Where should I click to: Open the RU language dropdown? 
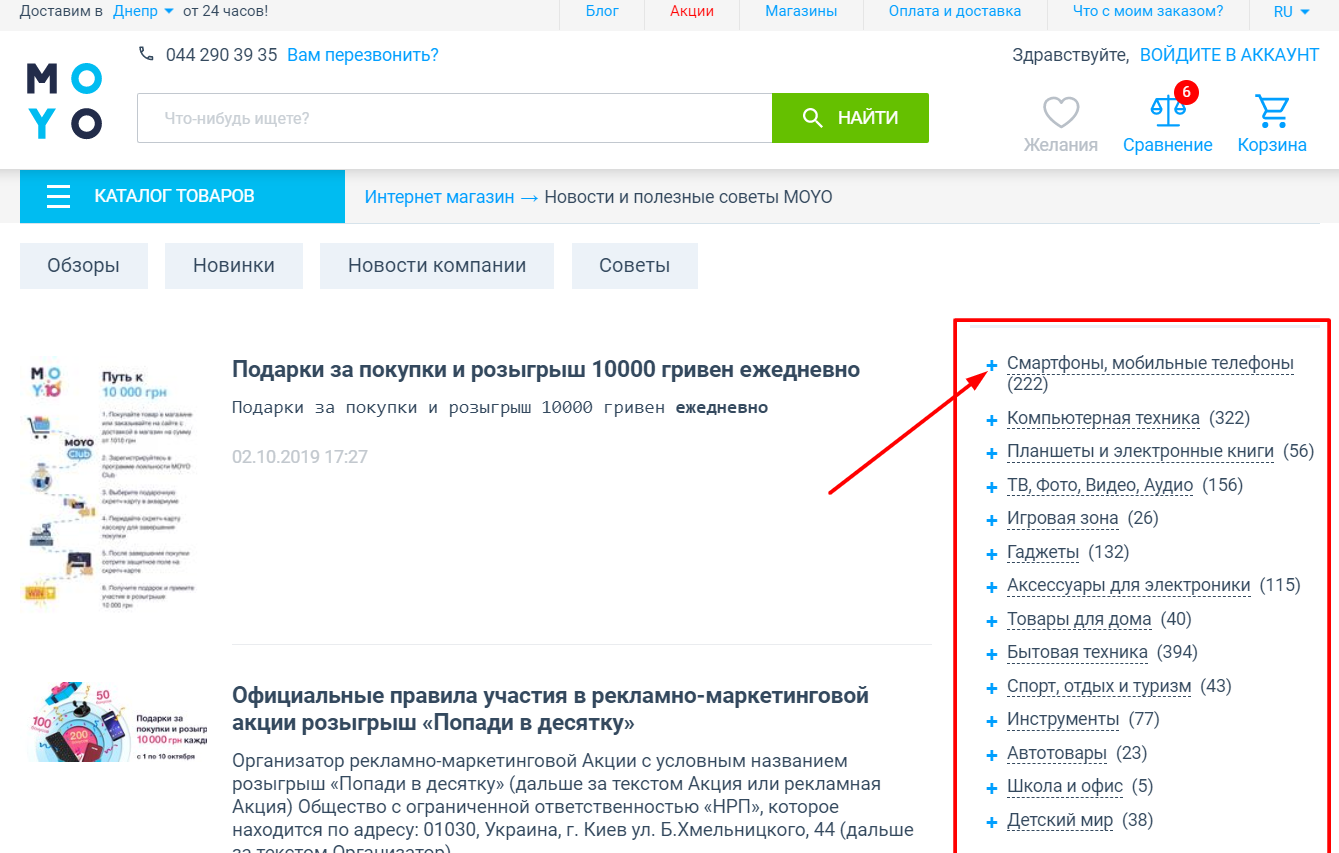[1292, 11]
